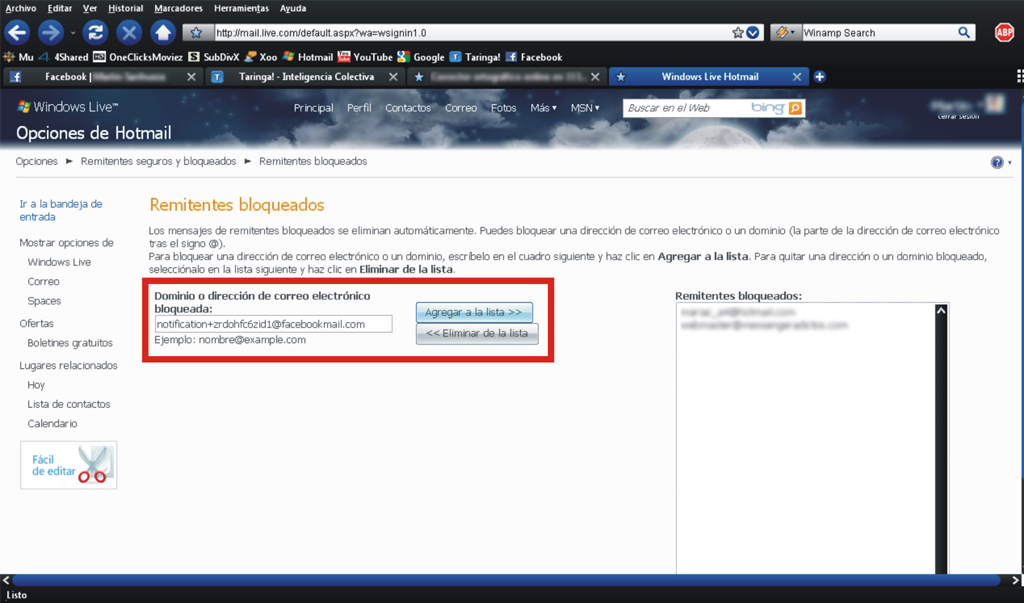Click the Bing search button icon
This screenshot has height=603, width=1024.
click(x=795, y=108)
